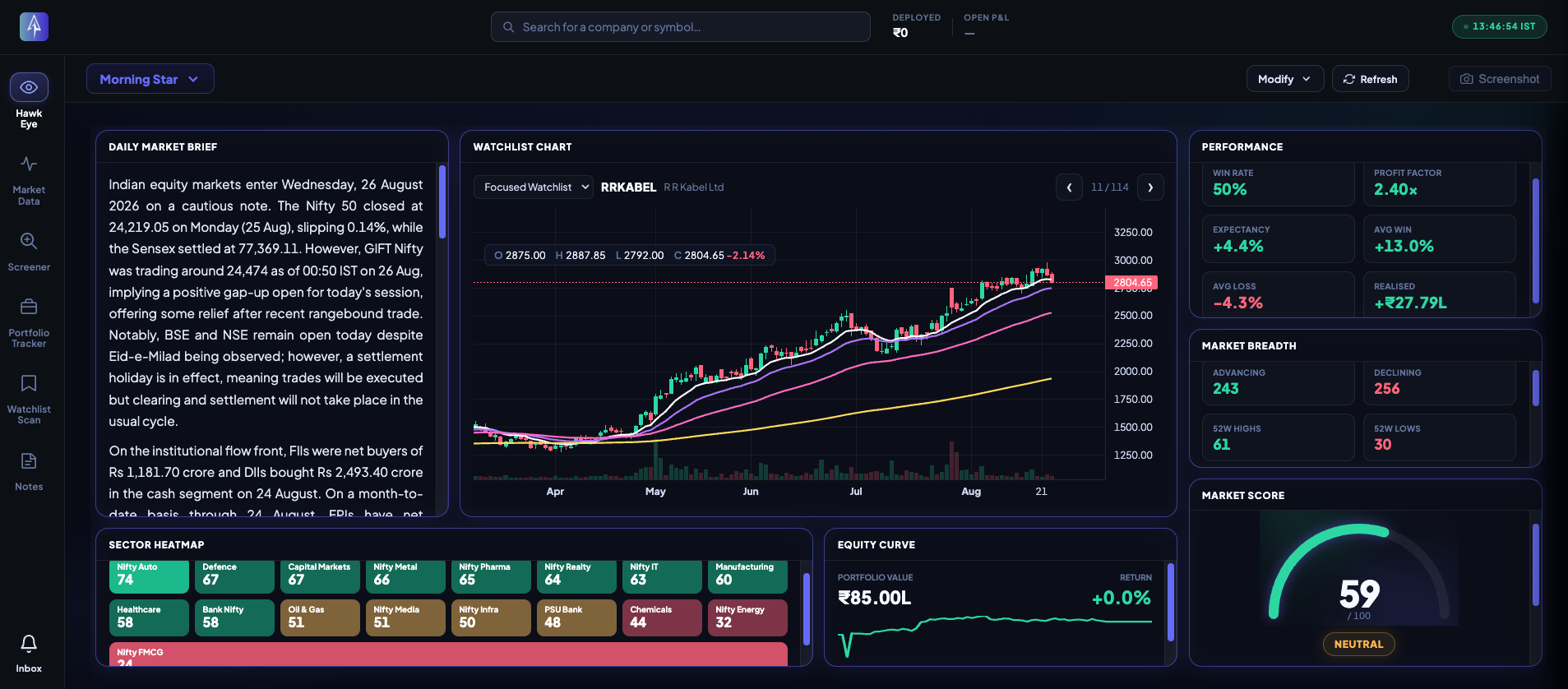Screen dimensions: 1568x689
Task: Click the Performance panel scrollbar
Action: 1535,241
